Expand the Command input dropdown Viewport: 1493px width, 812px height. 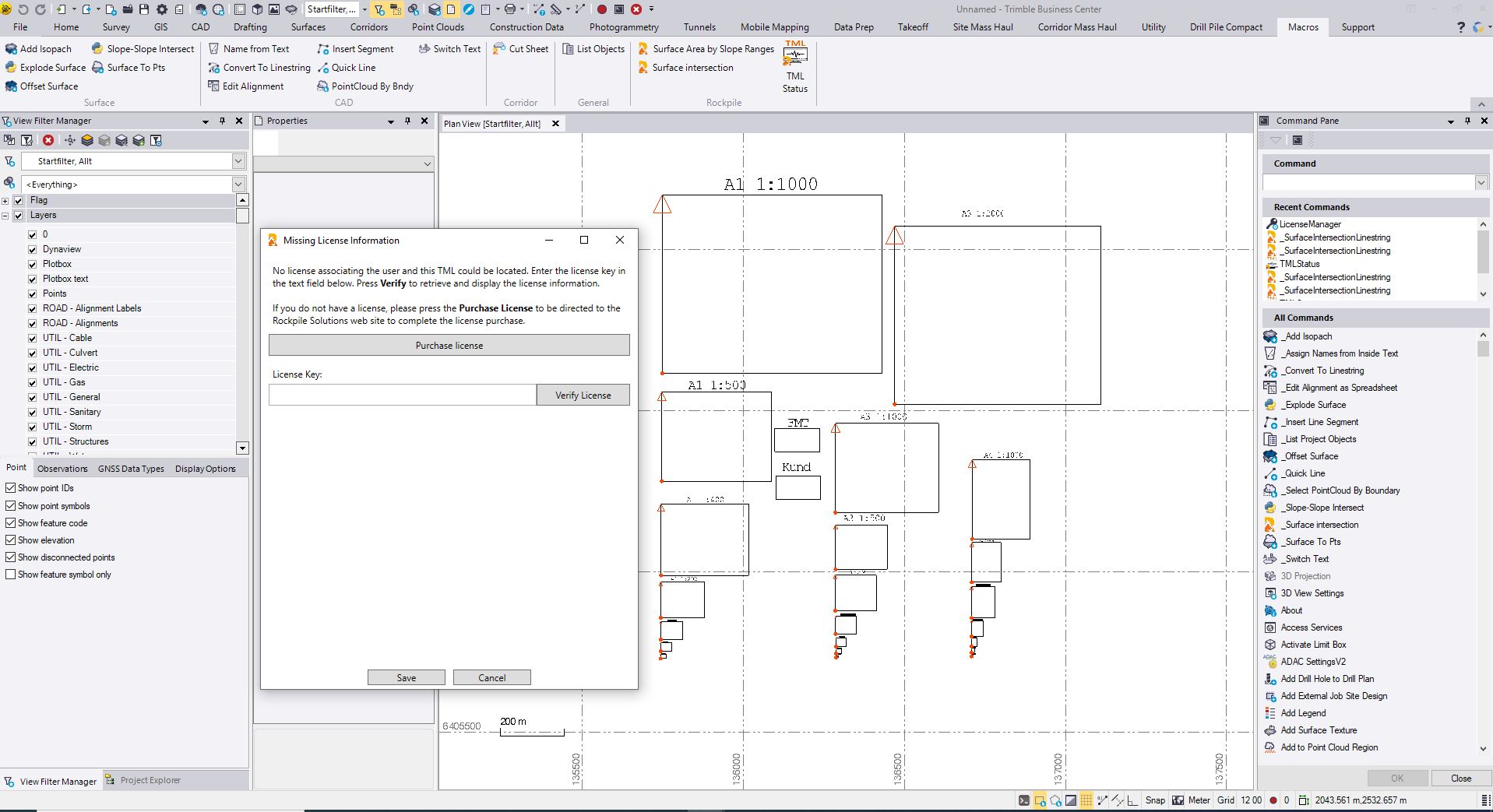[1481, 182]
